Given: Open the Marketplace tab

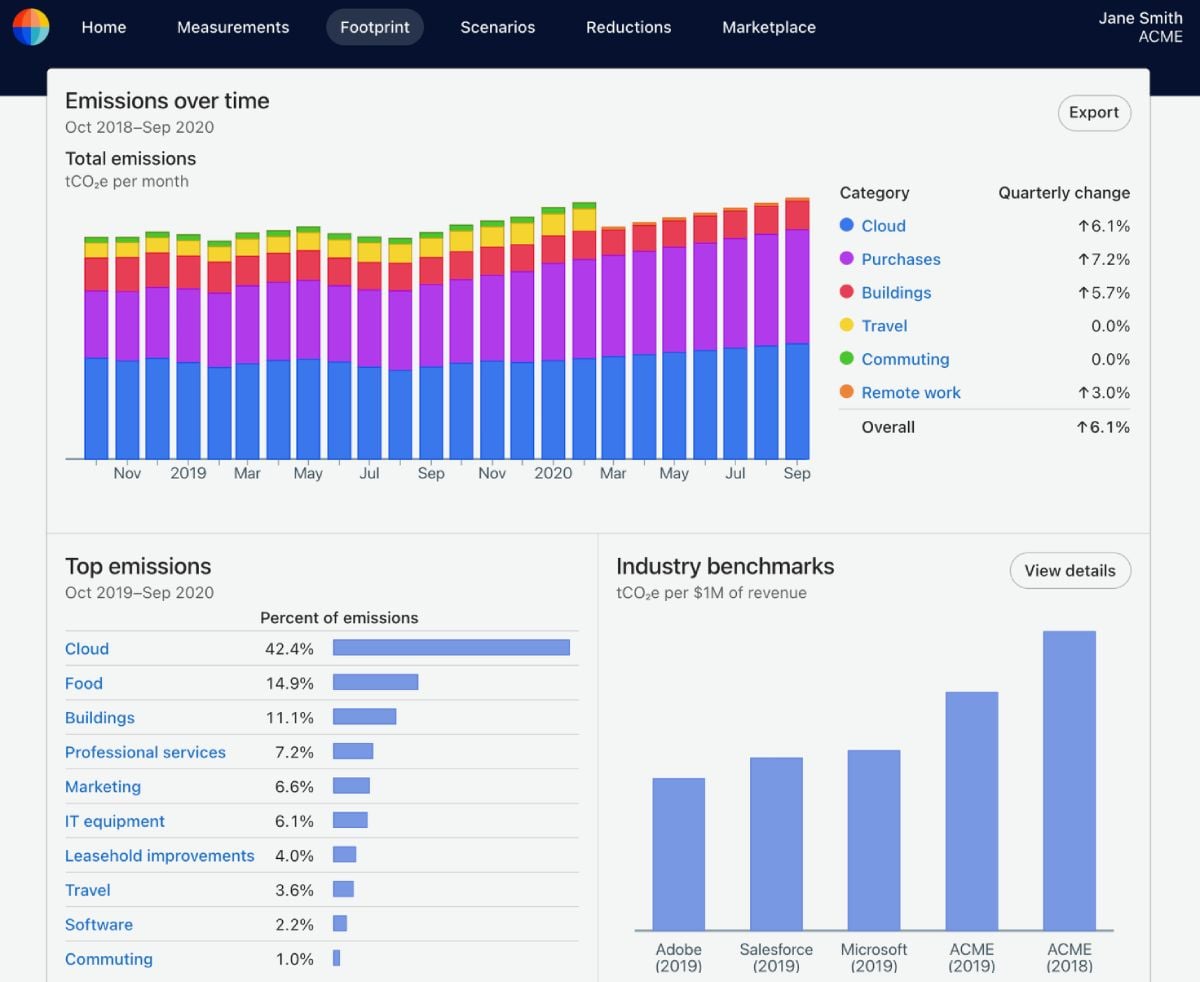Looking at the screenshot, I should point(769,27).
